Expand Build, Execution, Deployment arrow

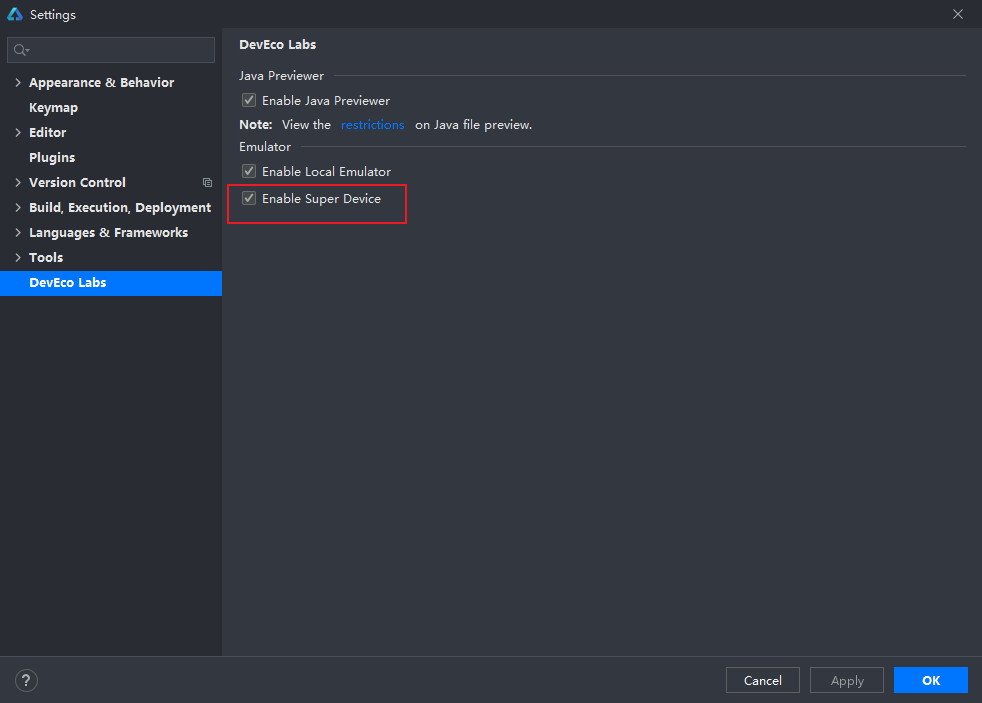tap(18, 208)
